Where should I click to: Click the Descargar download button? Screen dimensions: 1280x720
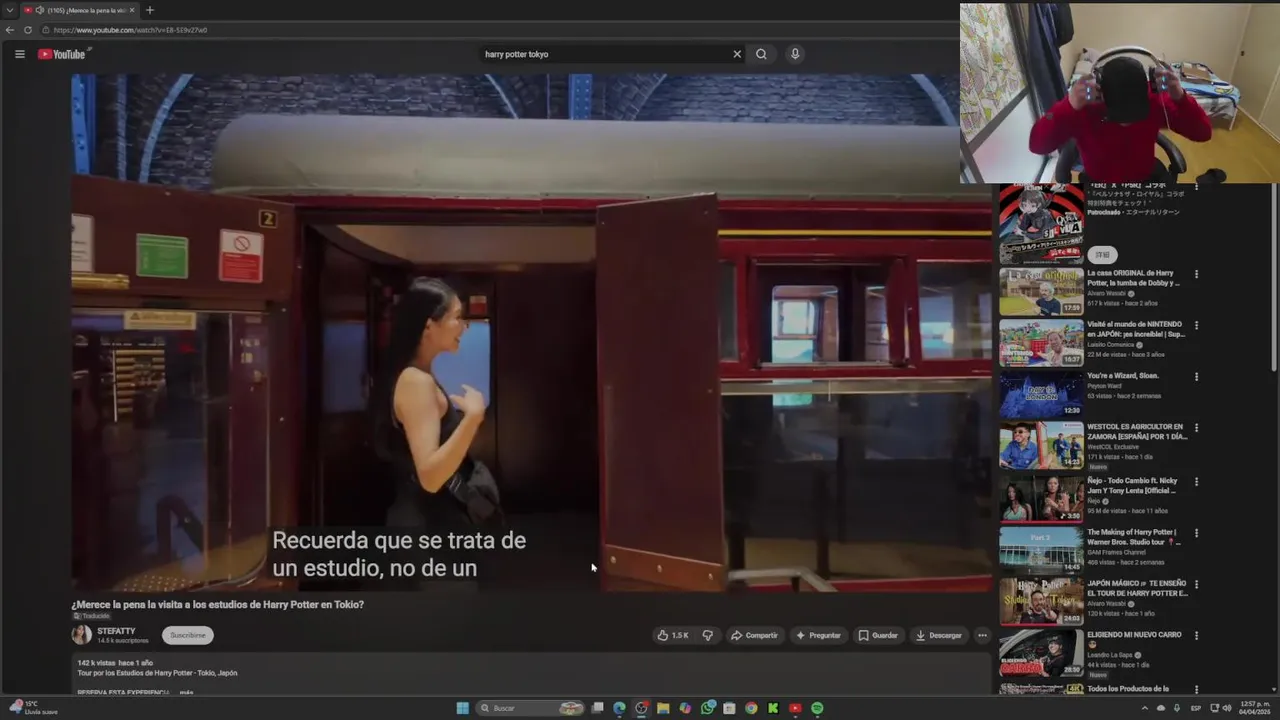(x=938, y=635)
